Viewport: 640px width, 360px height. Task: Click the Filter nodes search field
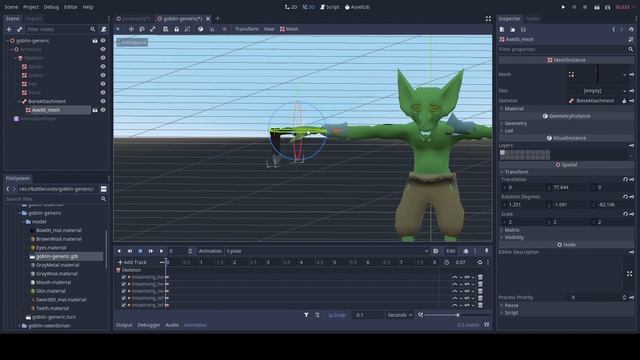click(x=61, y=29)
